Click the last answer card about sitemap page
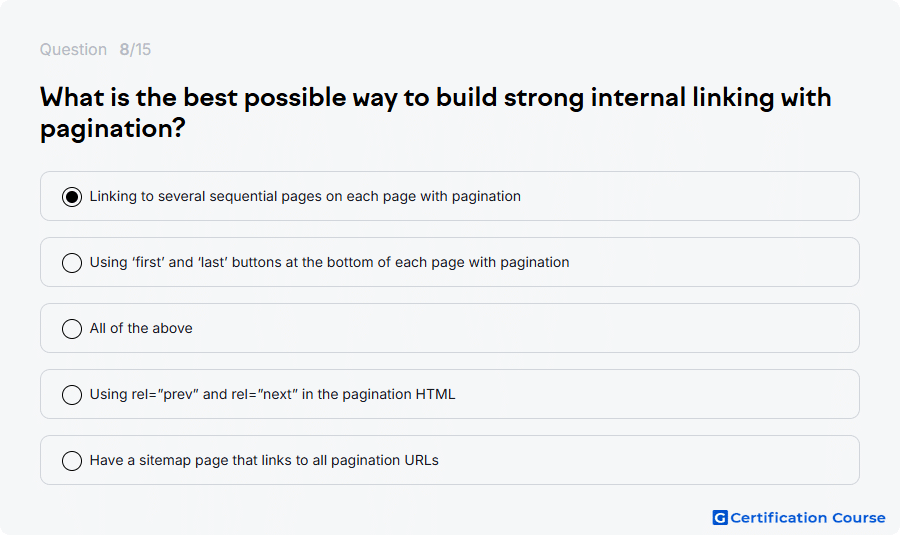This screenshot has width=900, height=535. click(x=450, y=460)
